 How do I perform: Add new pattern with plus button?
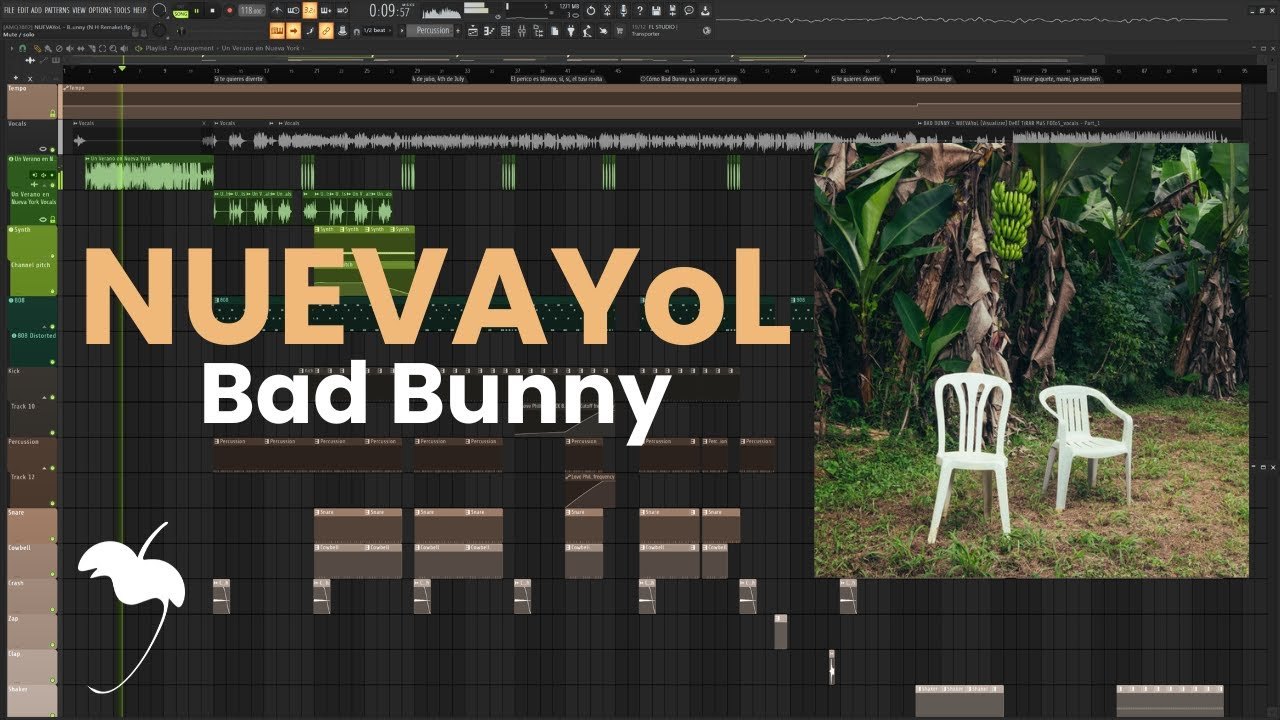click(458, 31)
